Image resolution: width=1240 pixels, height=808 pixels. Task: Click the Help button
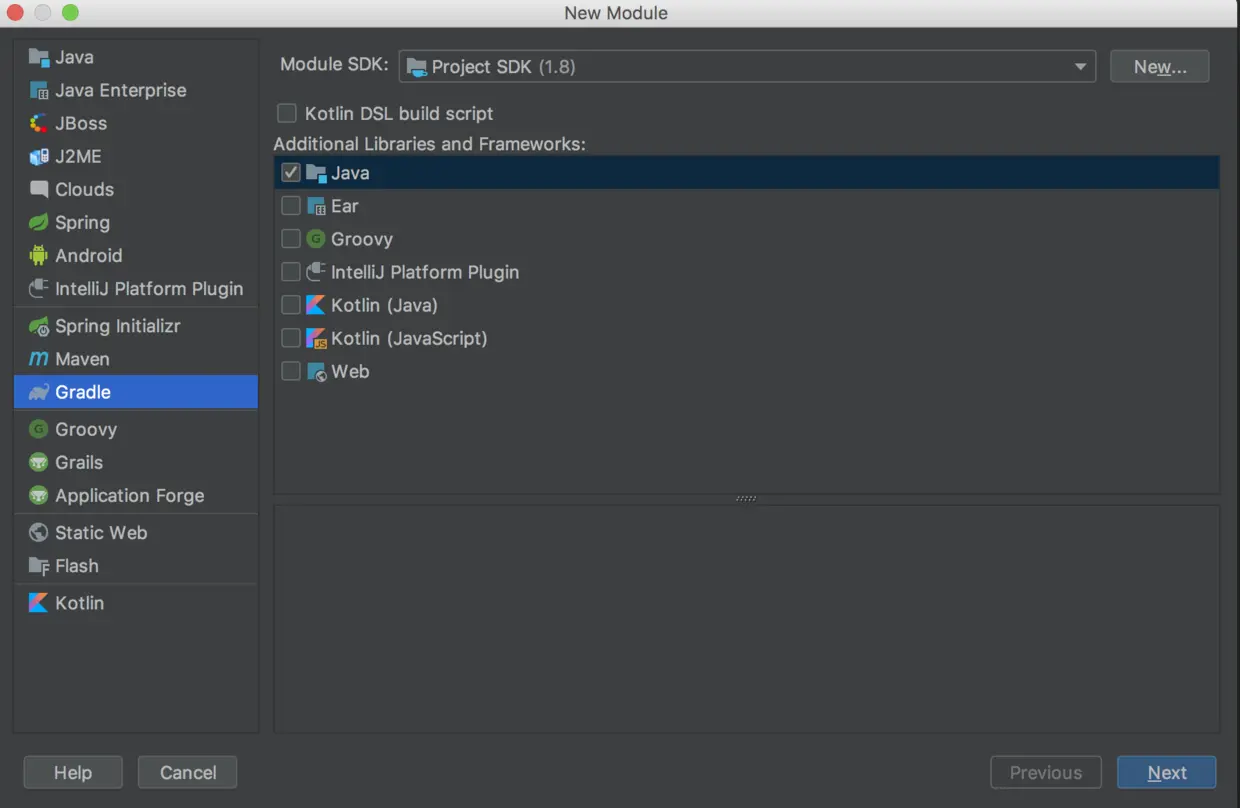coord(73,773)
